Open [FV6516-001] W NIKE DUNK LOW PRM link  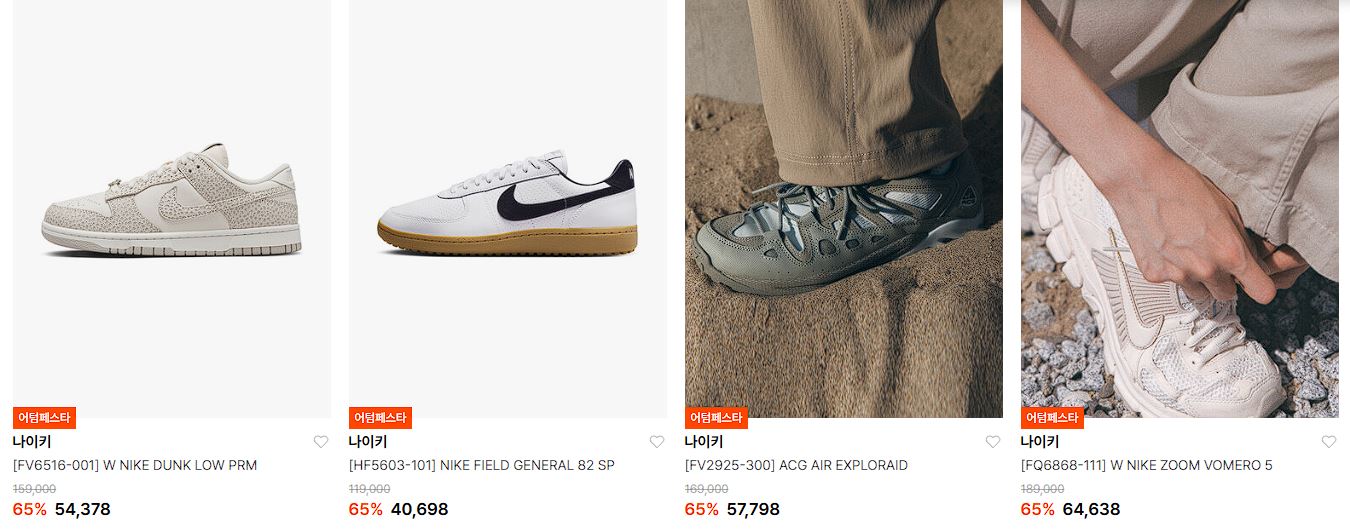click(135, 465)
